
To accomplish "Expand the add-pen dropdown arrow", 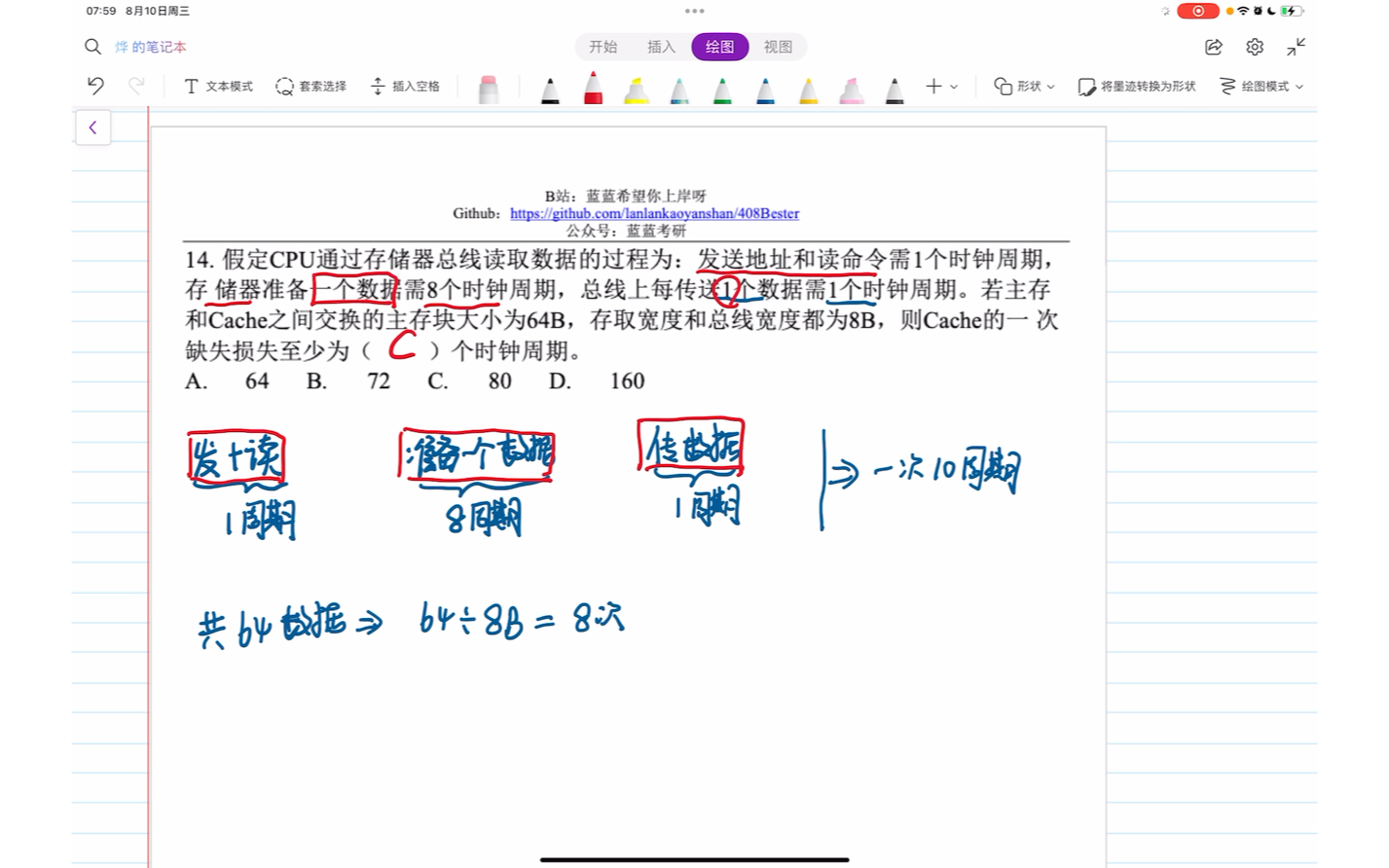I will pos(954,87).
